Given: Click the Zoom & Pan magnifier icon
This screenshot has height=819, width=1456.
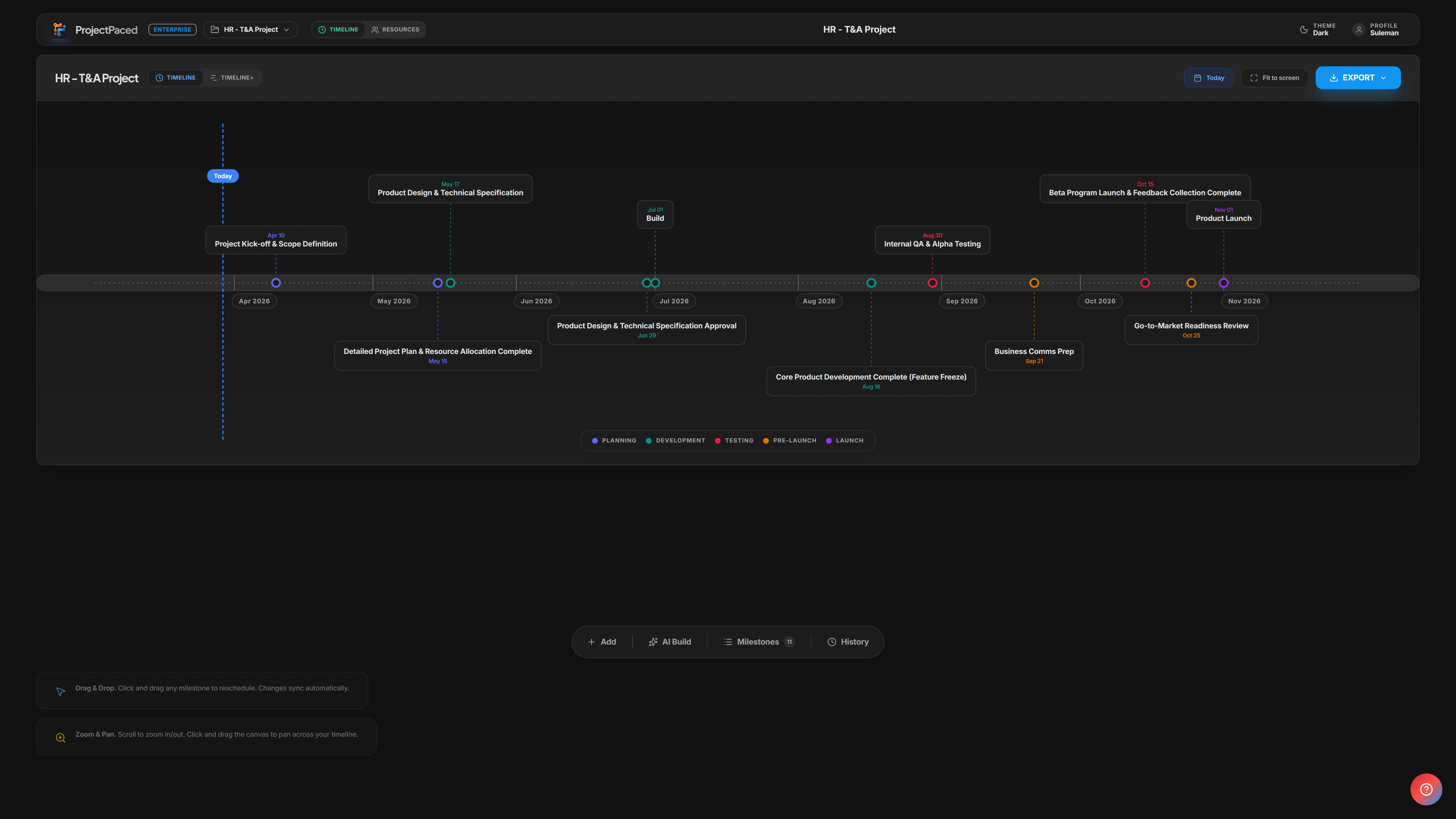Looking at the screenshot, I should [x=60, y=738].
